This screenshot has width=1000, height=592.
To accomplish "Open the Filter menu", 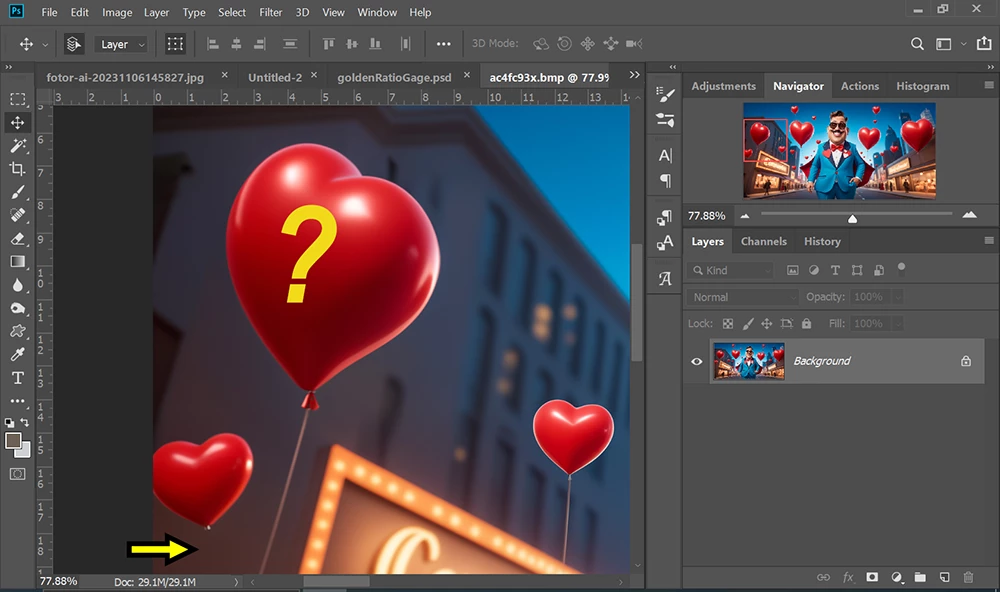I will point(270,12).
